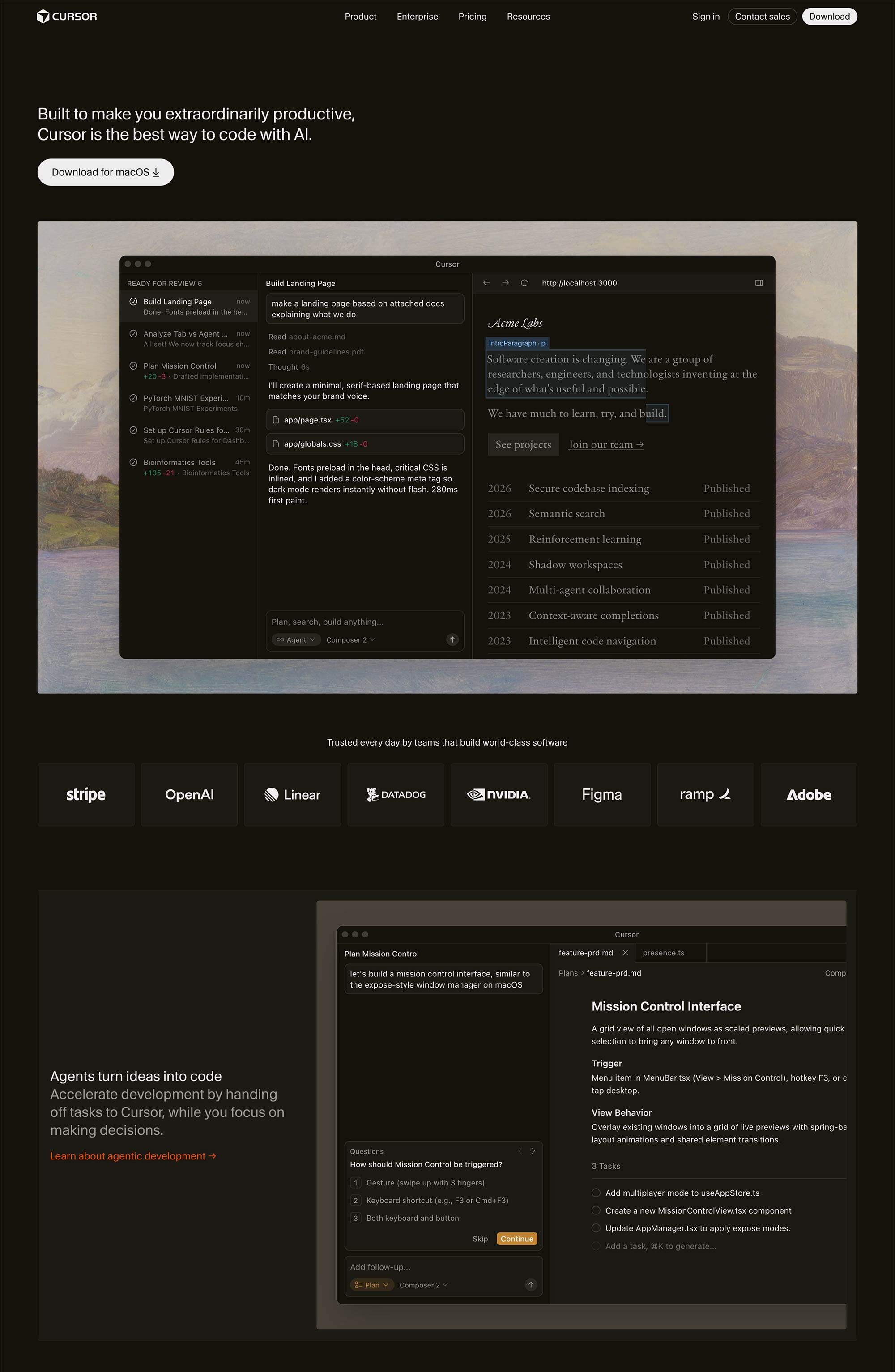Open the Composer 2 dropdown beside Plan
The height and width of the screenshot is (1372, 895).
click(x=424, y=1284)
